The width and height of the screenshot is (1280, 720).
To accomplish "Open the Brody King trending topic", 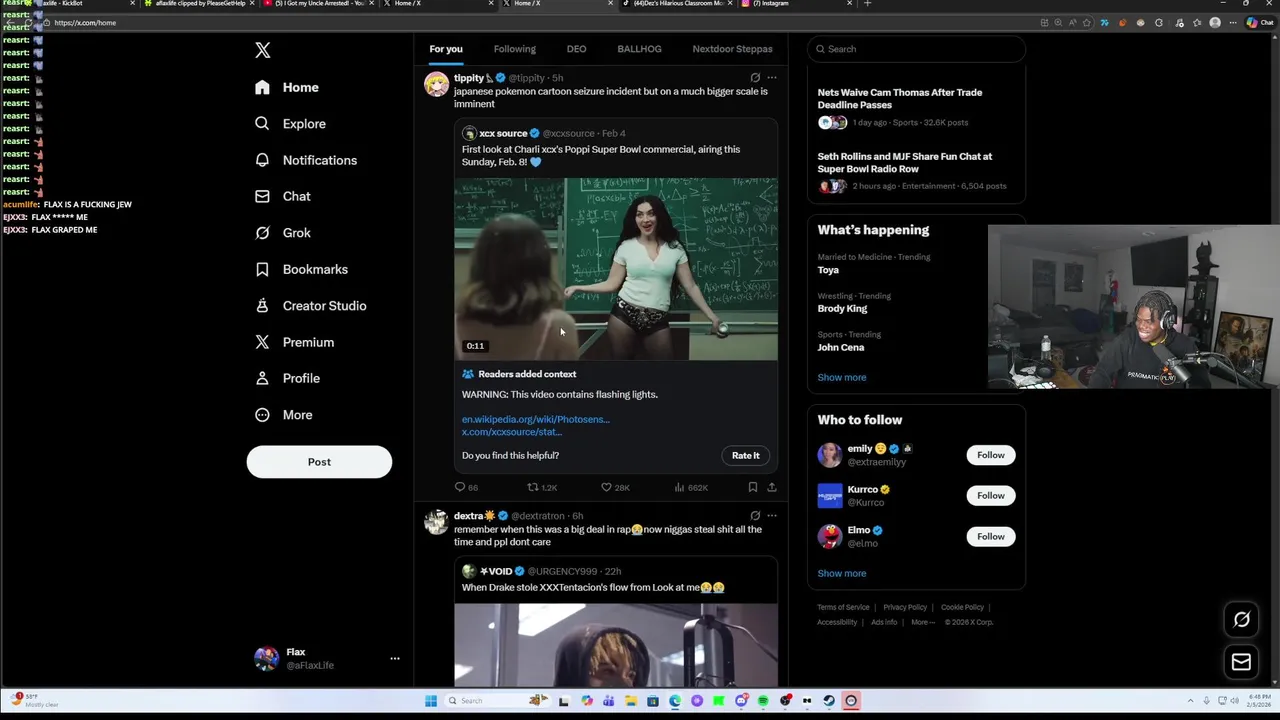I will pos(842,309).
